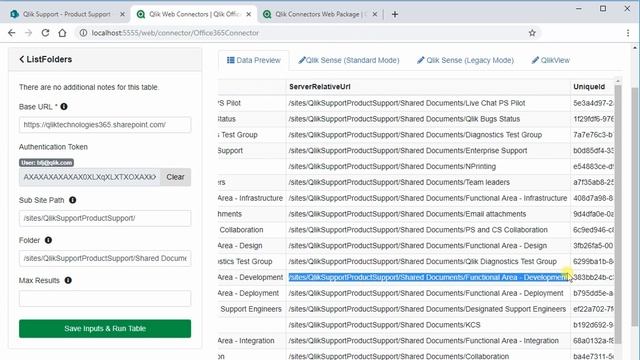Select PS and CS Collaboration URL cell
This screenshot has width=640, height=360.
[428, 230]
